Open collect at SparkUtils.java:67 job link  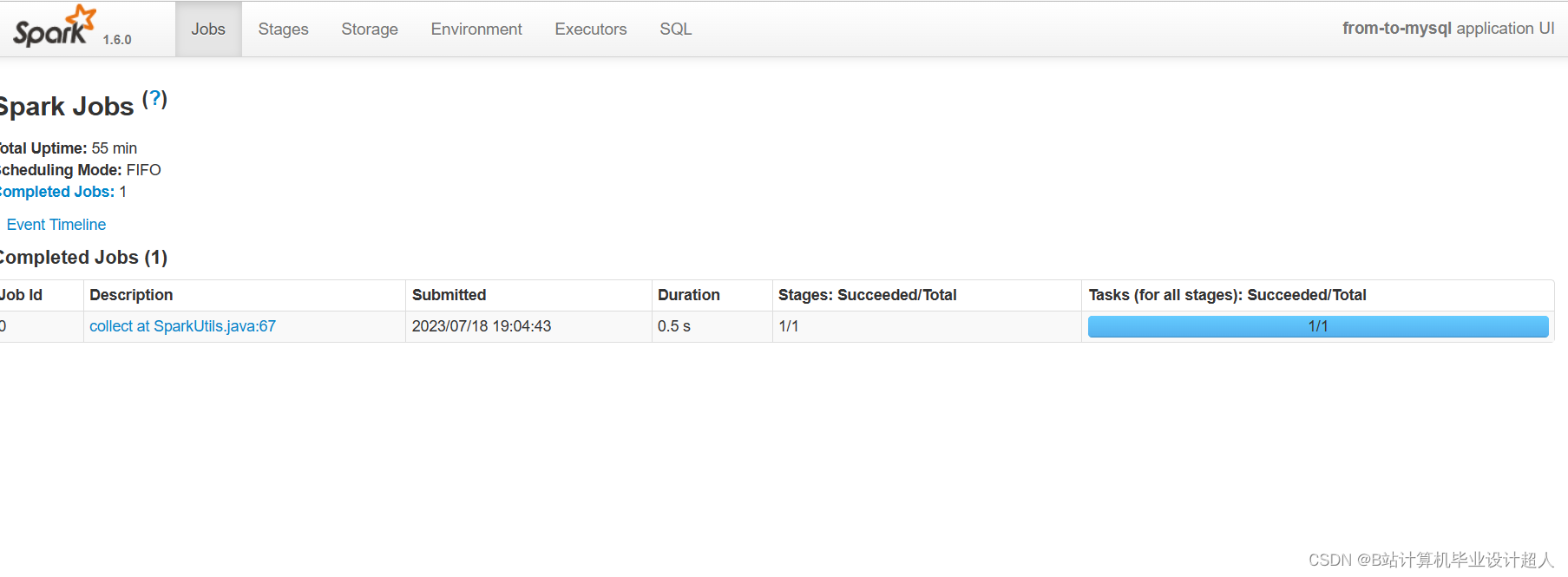coord(183,326)
